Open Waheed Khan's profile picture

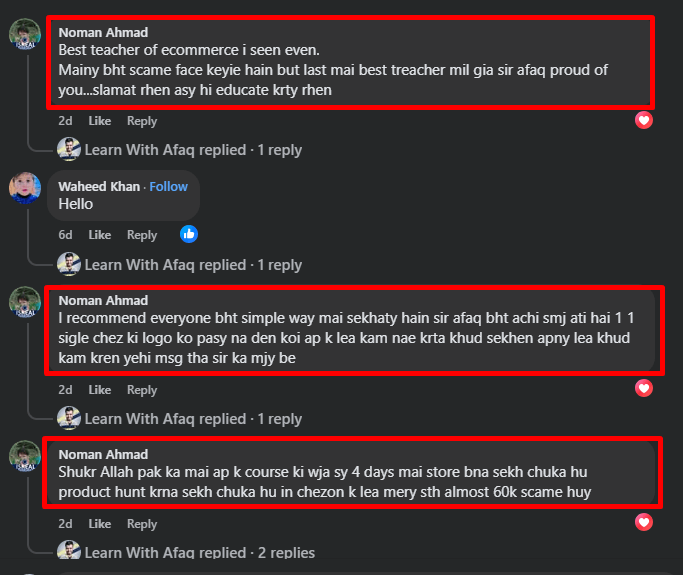[x=25, y=188]
